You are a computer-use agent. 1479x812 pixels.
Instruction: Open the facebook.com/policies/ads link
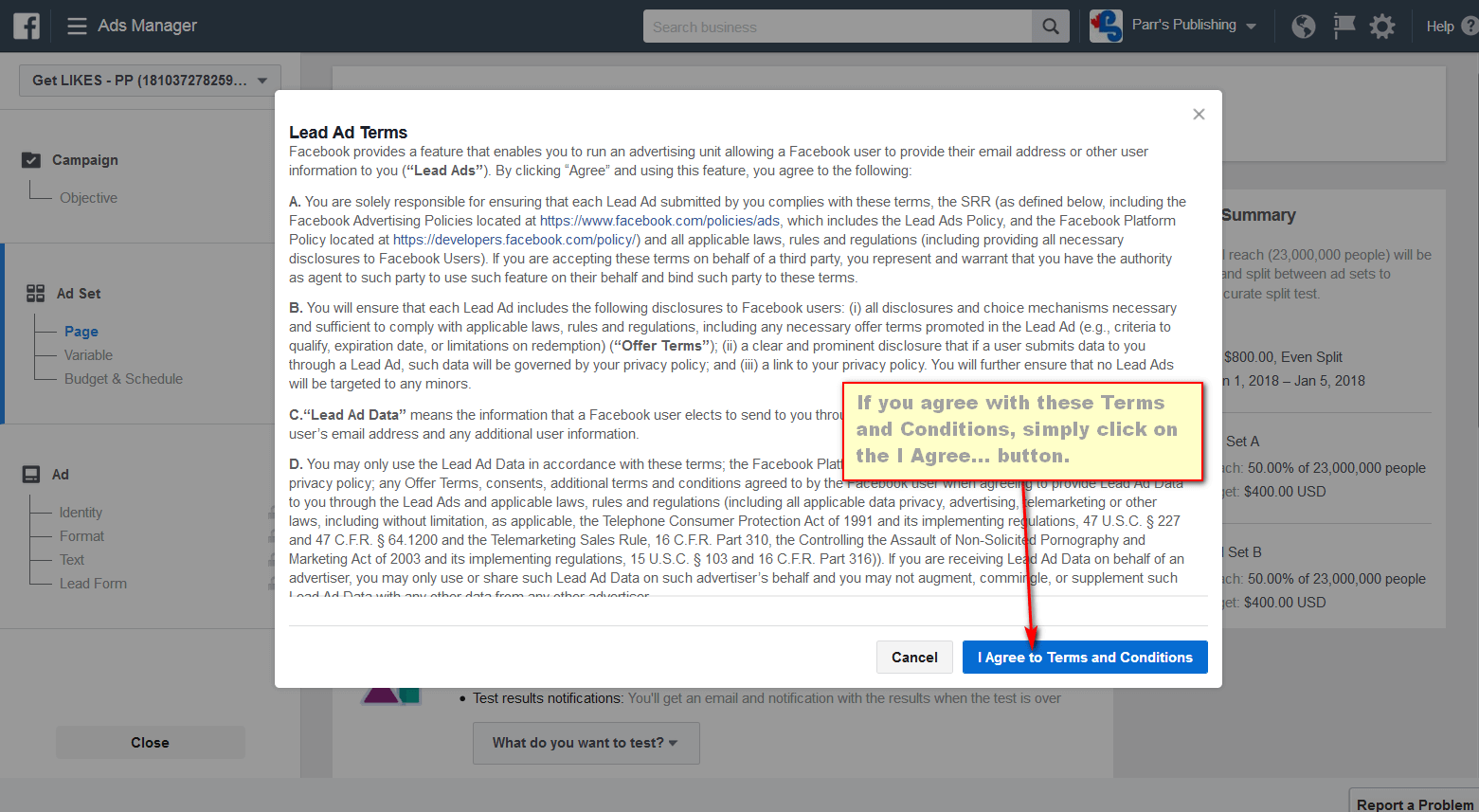pos(659,221)
